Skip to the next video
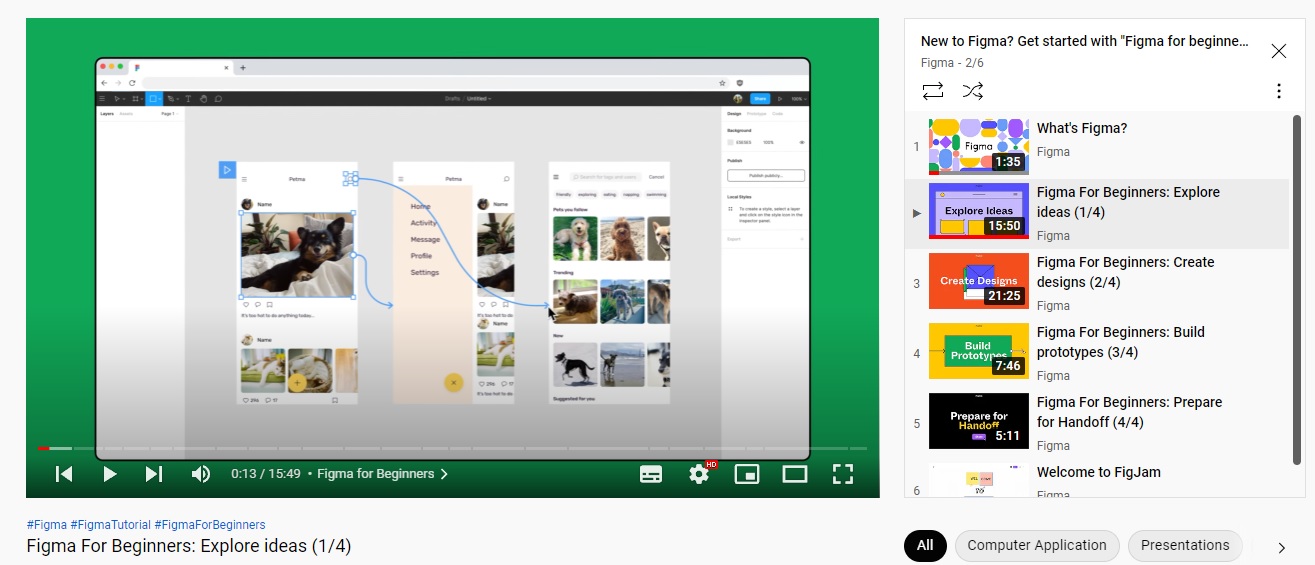Screen dimensions: 1315x565 [x=154, y=474]
